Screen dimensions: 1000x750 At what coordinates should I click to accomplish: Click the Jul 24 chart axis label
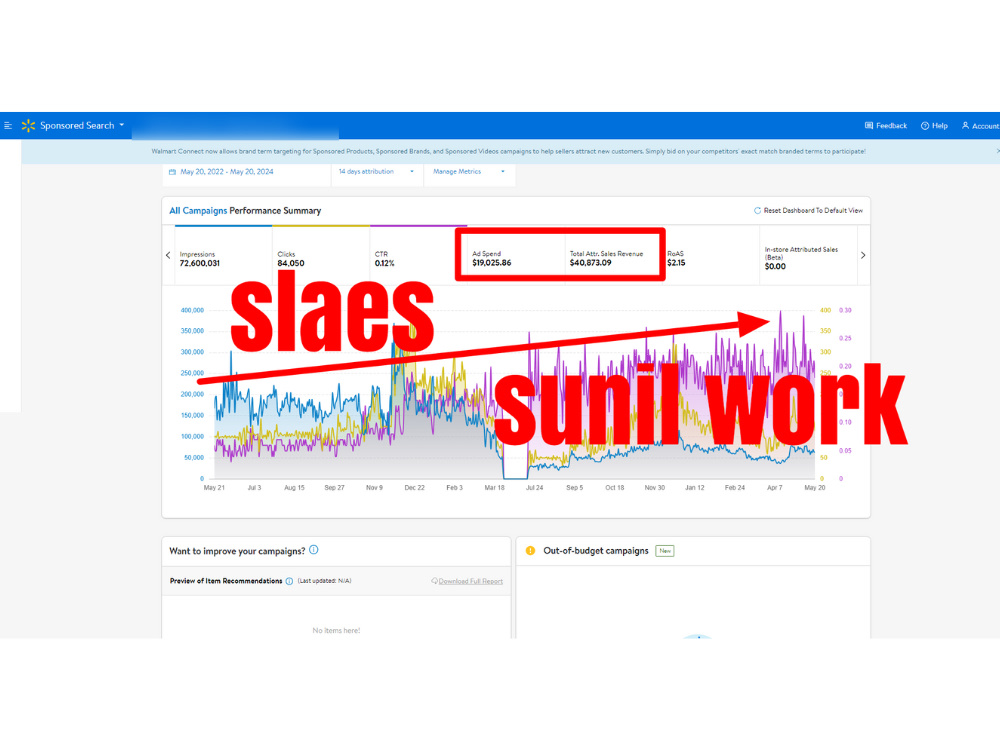click(x=534, y=487)
